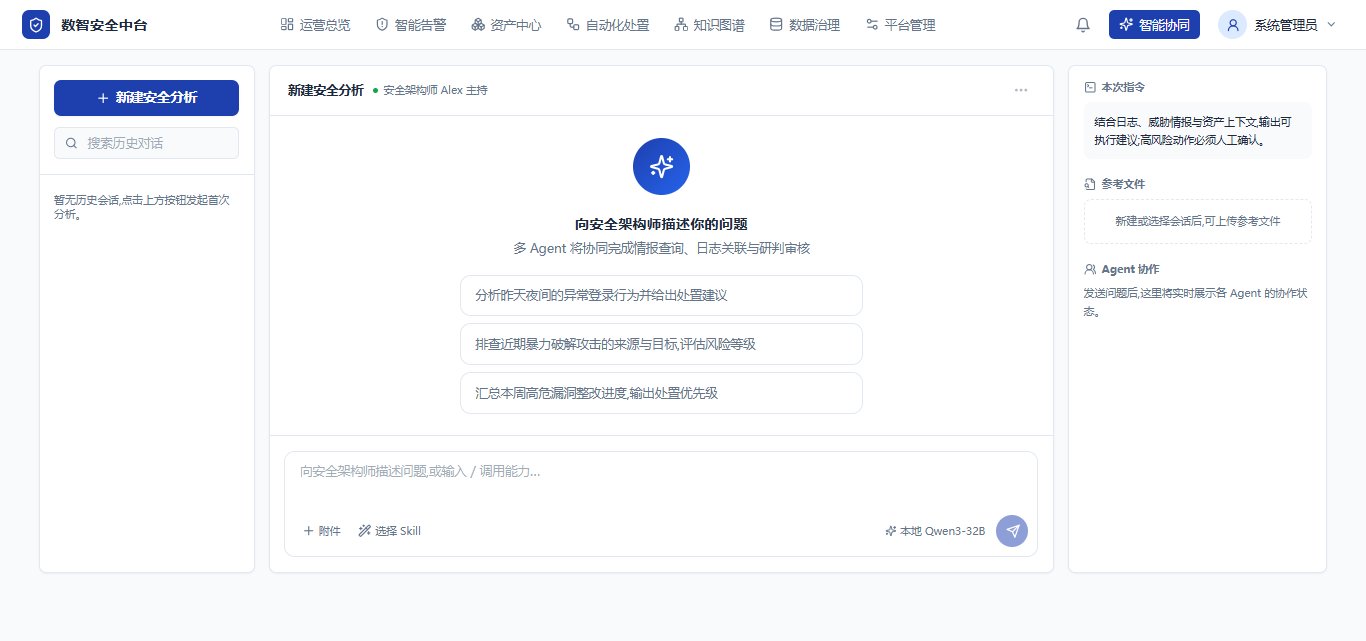Open the 平台管理 menu
The width and height of the screenshot is (1366, 641).
901,25
